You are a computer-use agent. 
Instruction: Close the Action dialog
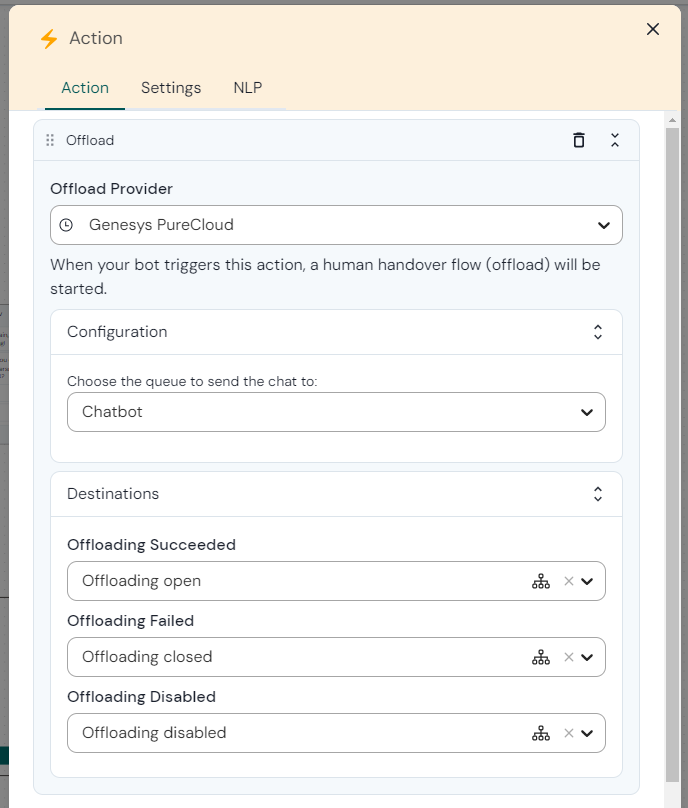[653, 29]
